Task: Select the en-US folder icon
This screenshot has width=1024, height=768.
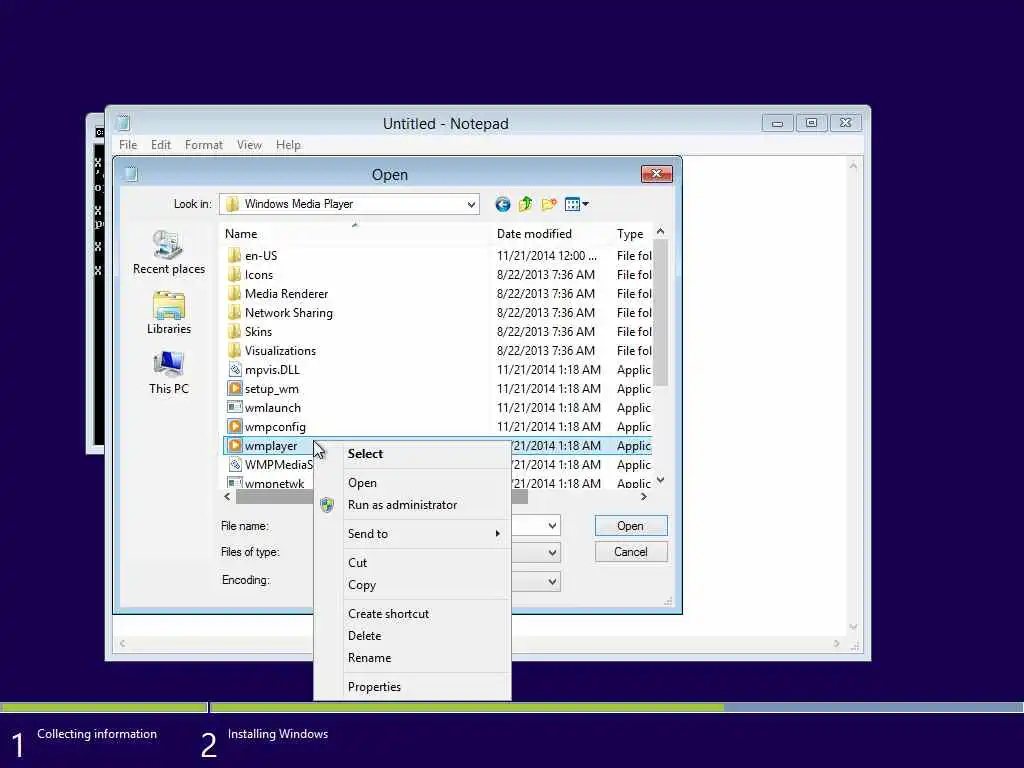Action: [235, 255]
